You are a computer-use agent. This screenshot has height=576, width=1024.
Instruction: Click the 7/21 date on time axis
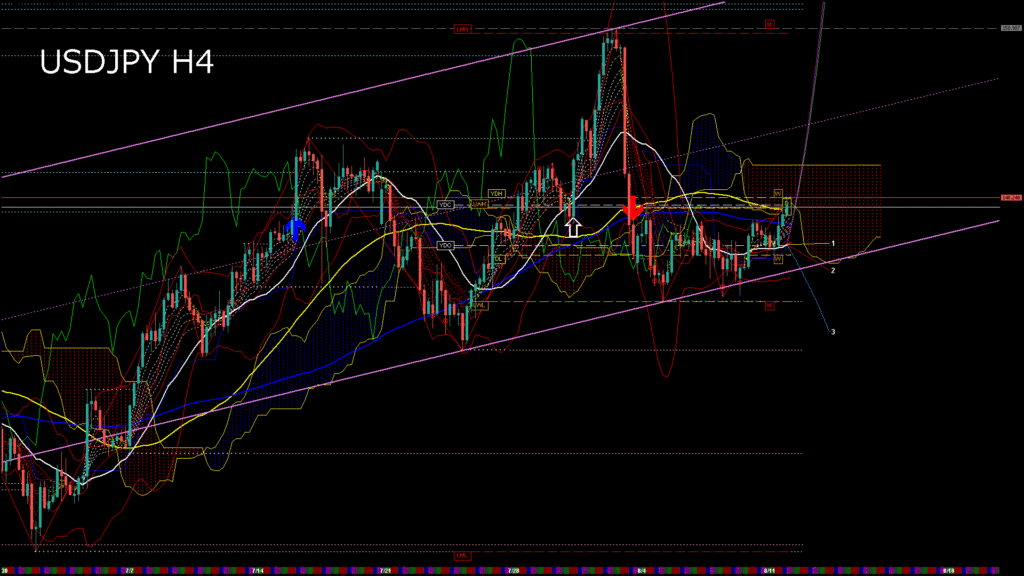[x=385, y=571]
